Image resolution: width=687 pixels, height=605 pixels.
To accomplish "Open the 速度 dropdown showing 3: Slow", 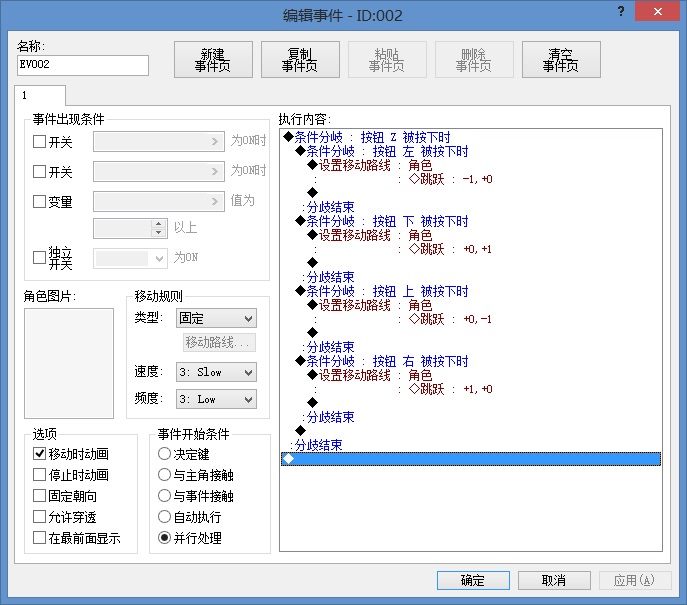I will tap(216, 372).
